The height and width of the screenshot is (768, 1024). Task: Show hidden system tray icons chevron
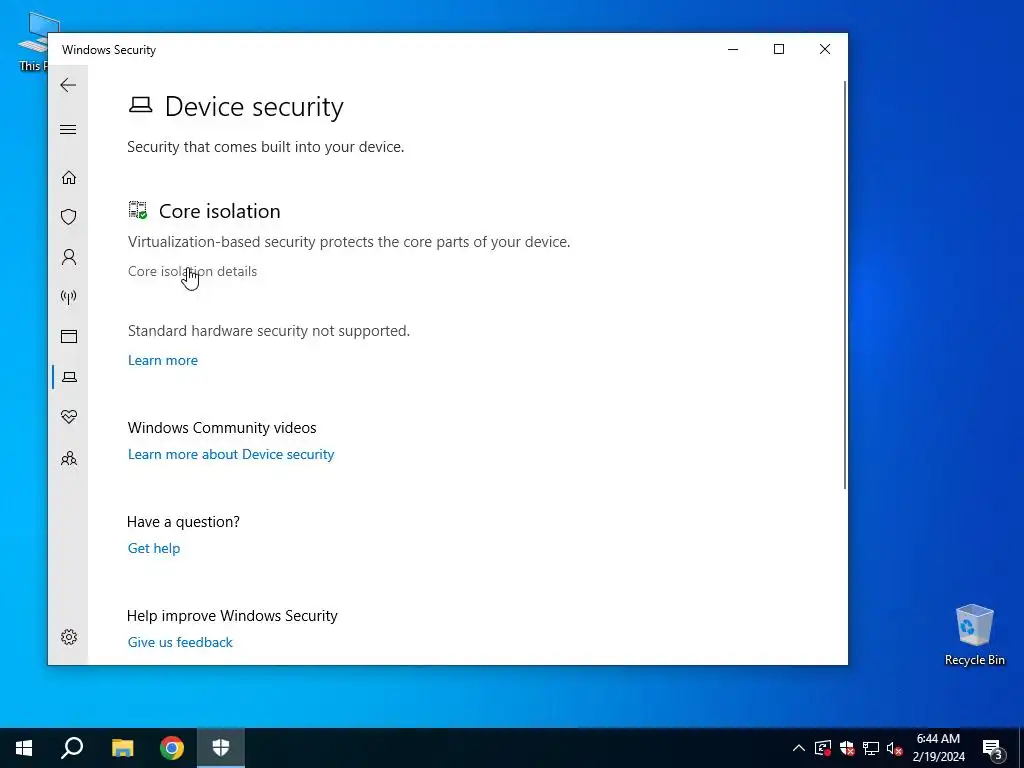click(799, 748)
